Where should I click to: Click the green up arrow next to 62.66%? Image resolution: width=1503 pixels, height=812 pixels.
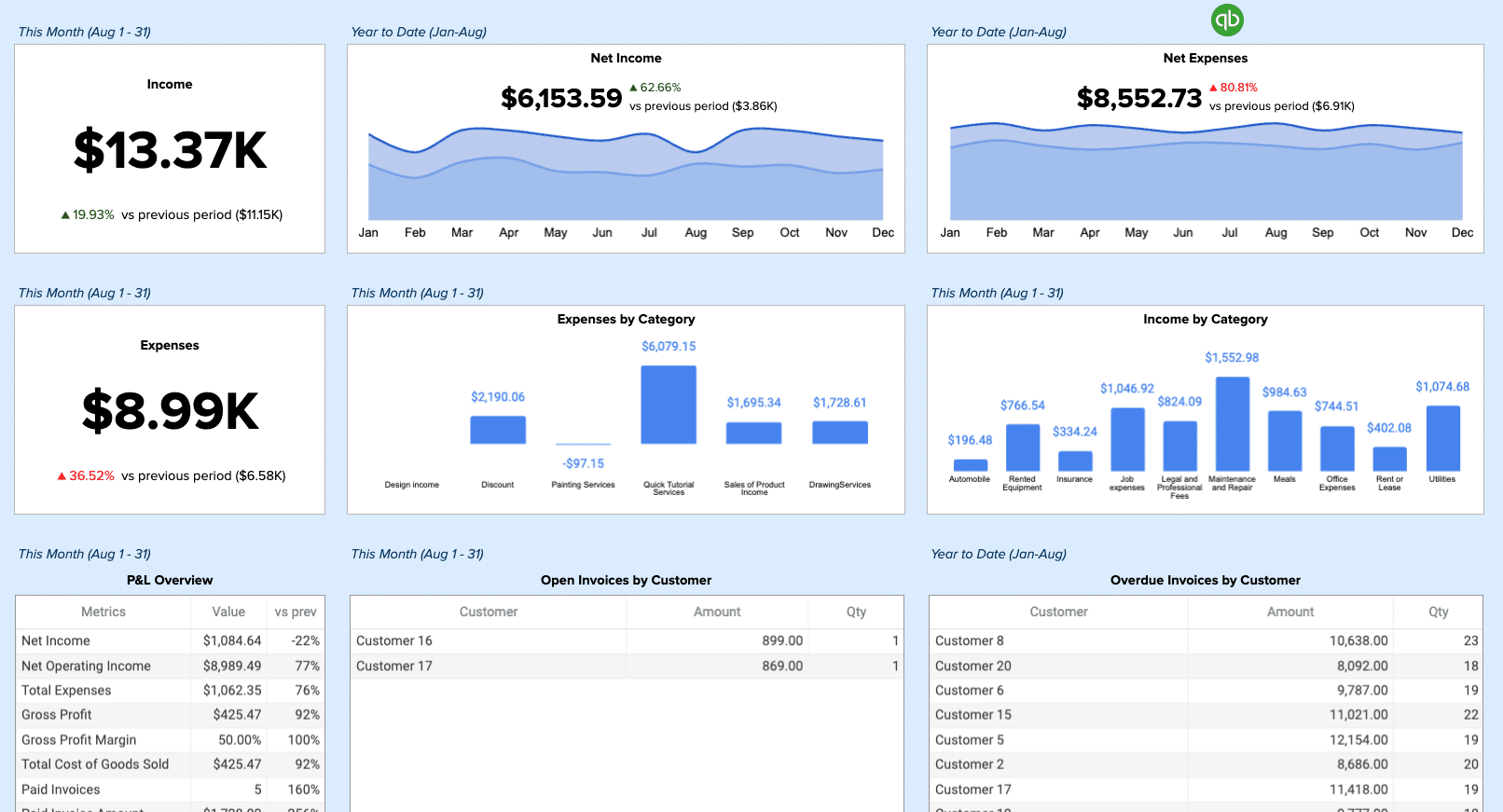pyautogui.click(x=634, y=88)
